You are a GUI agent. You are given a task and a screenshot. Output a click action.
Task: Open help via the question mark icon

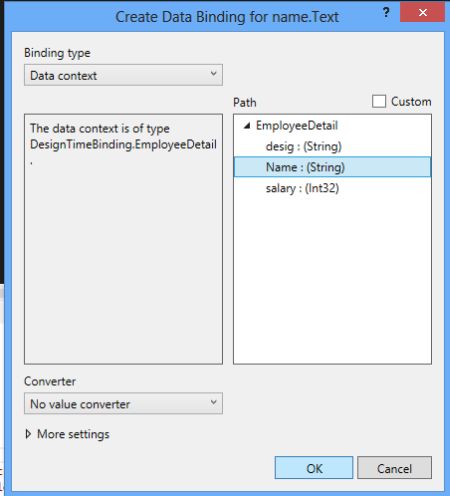[x=386, y=13]
